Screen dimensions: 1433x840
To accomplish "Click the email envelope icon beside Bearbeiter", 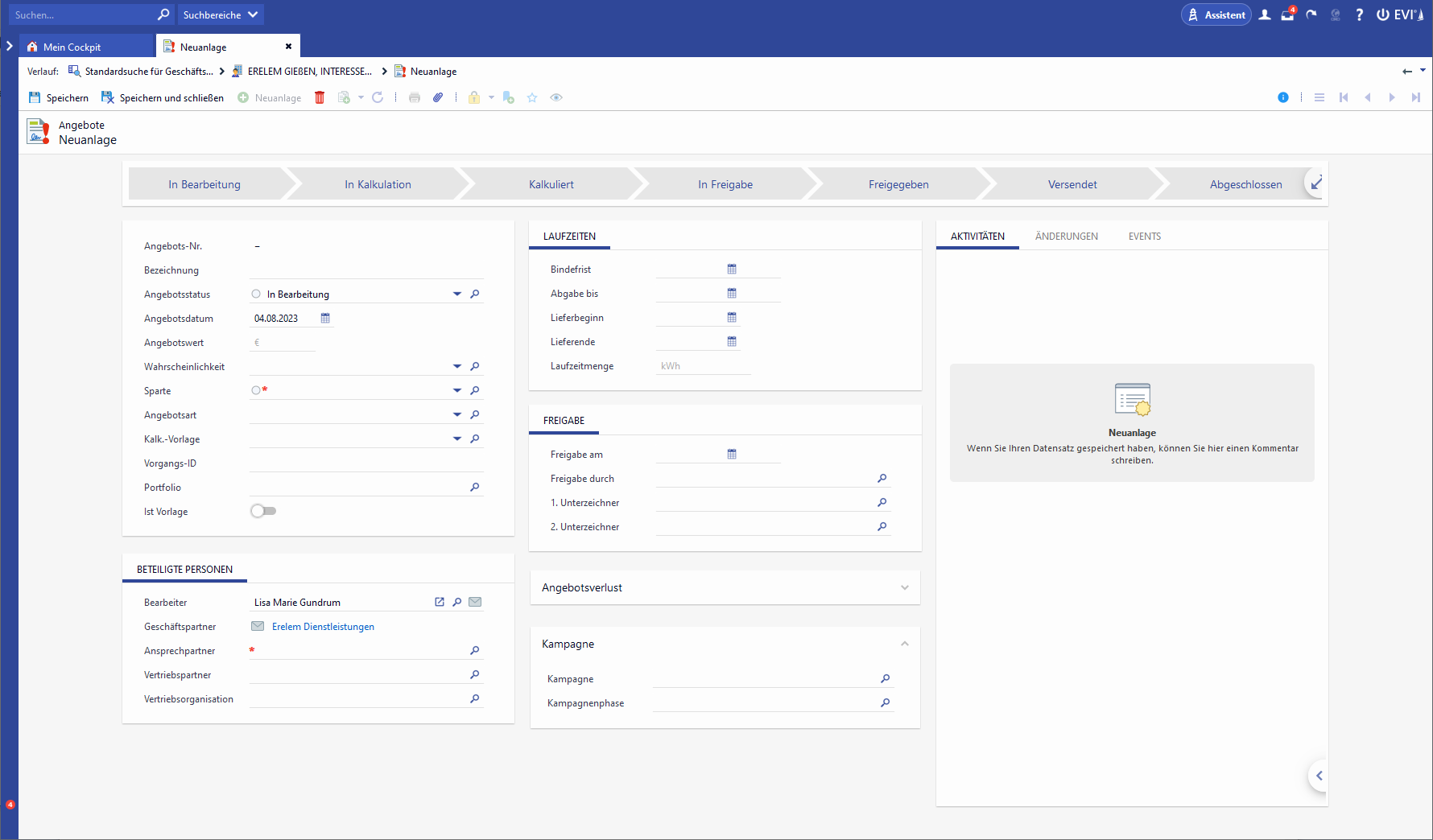I will 475,602.
